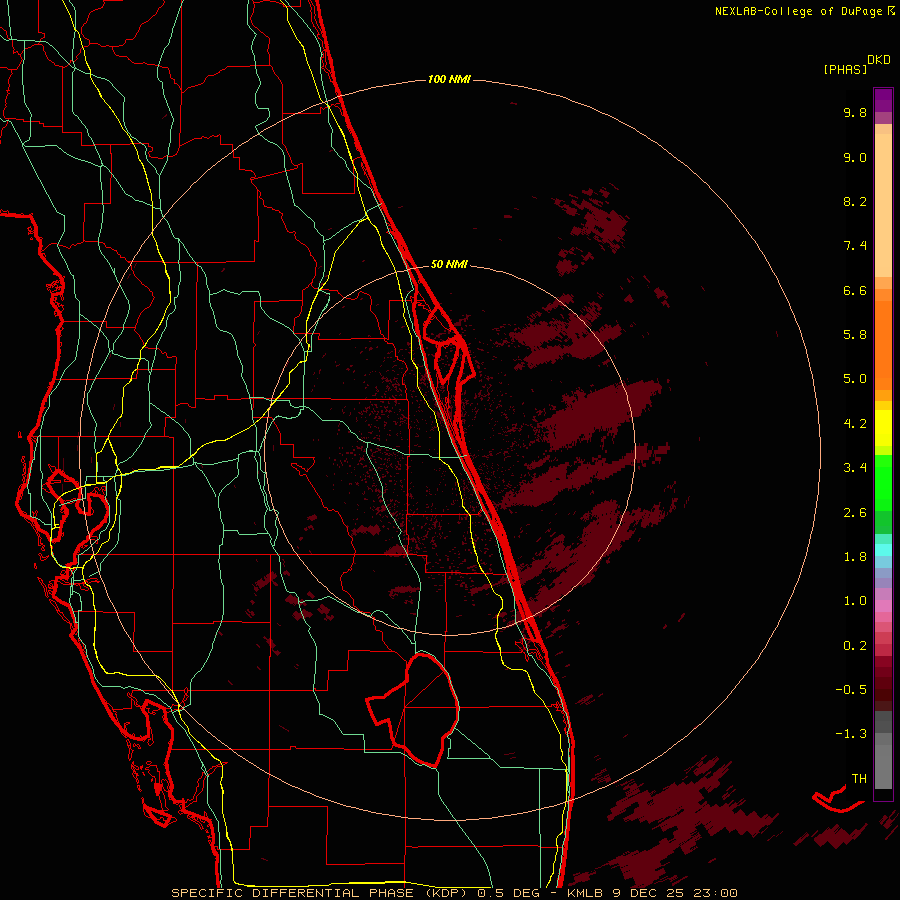This screenshot has height=900, width=900.
Task: Click the bright green segment of color bar
Action: 883,482
